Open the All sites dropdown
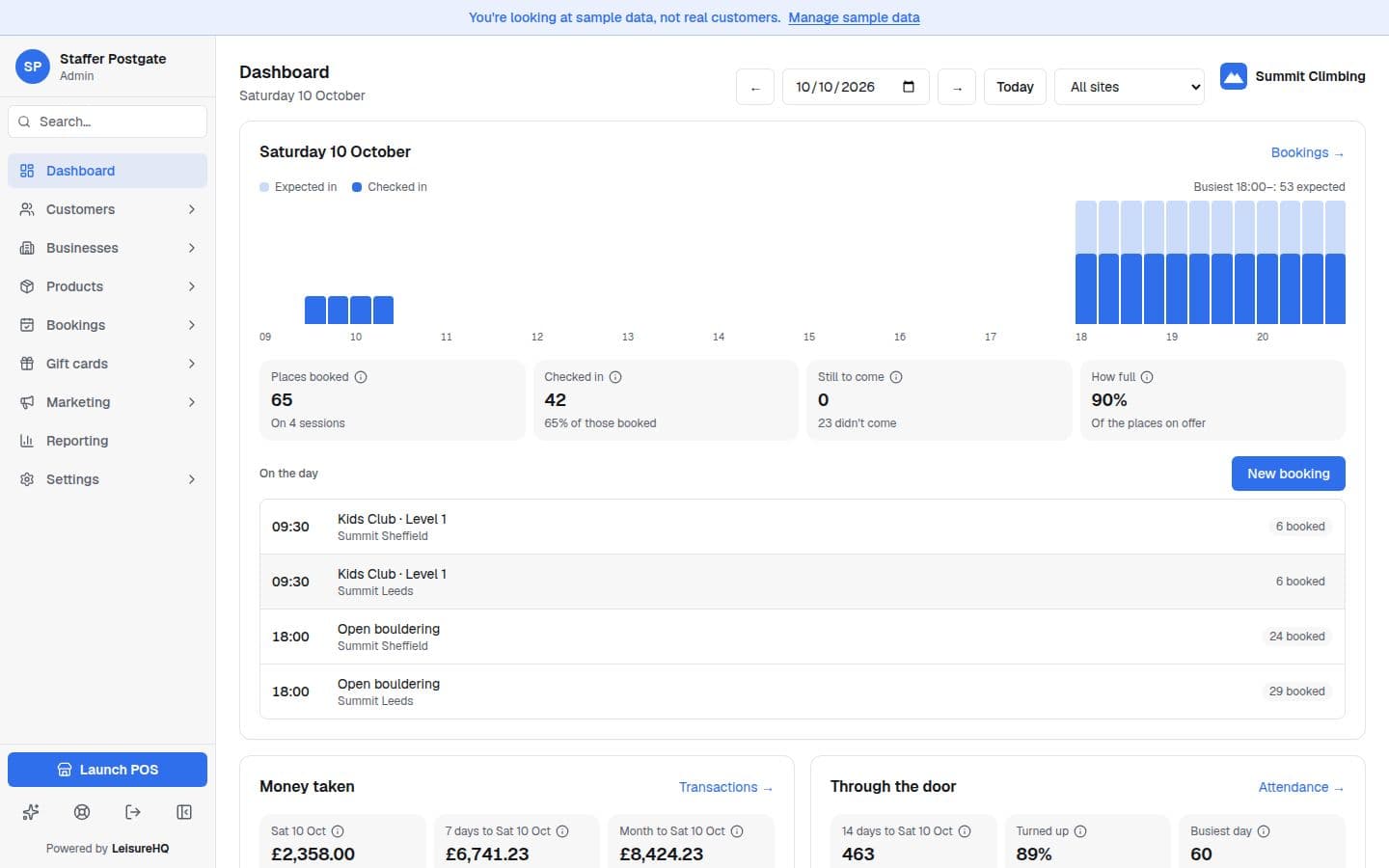The height and width of the screenshot is (868, 1389). tap(1130, 87)
